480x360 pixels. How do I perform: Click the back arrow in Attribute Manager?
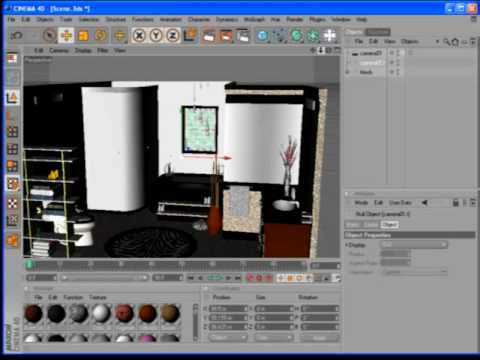pyautogui.click(x=425, y=203)
